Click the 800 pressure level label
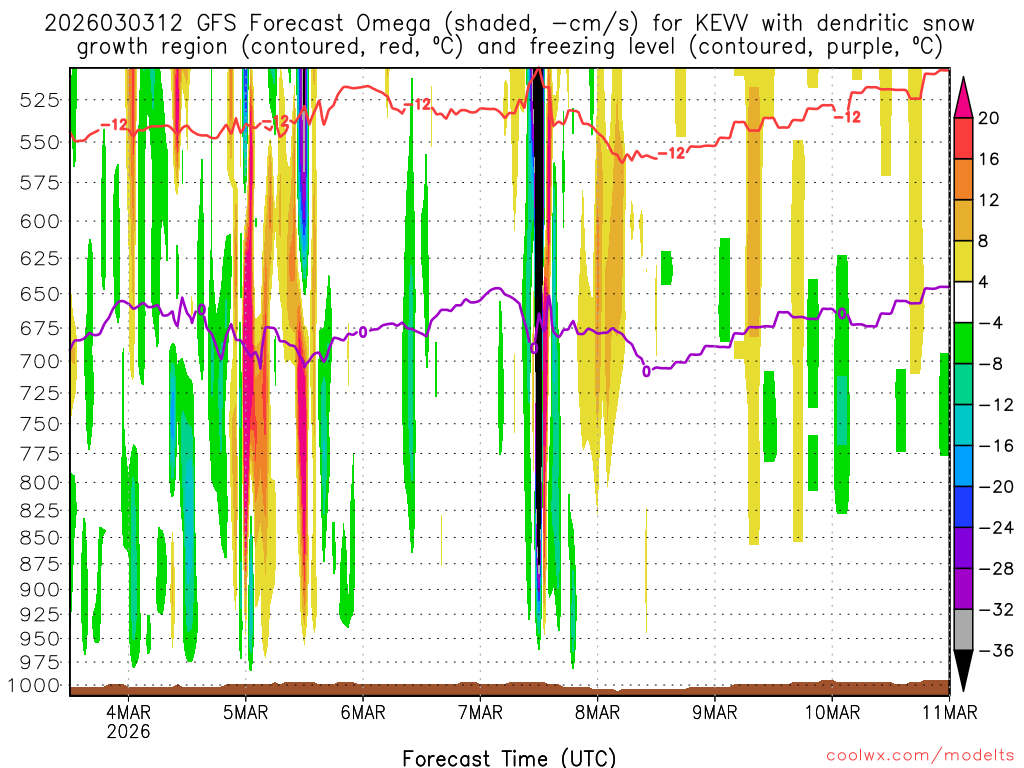 (x=39, y=483)
